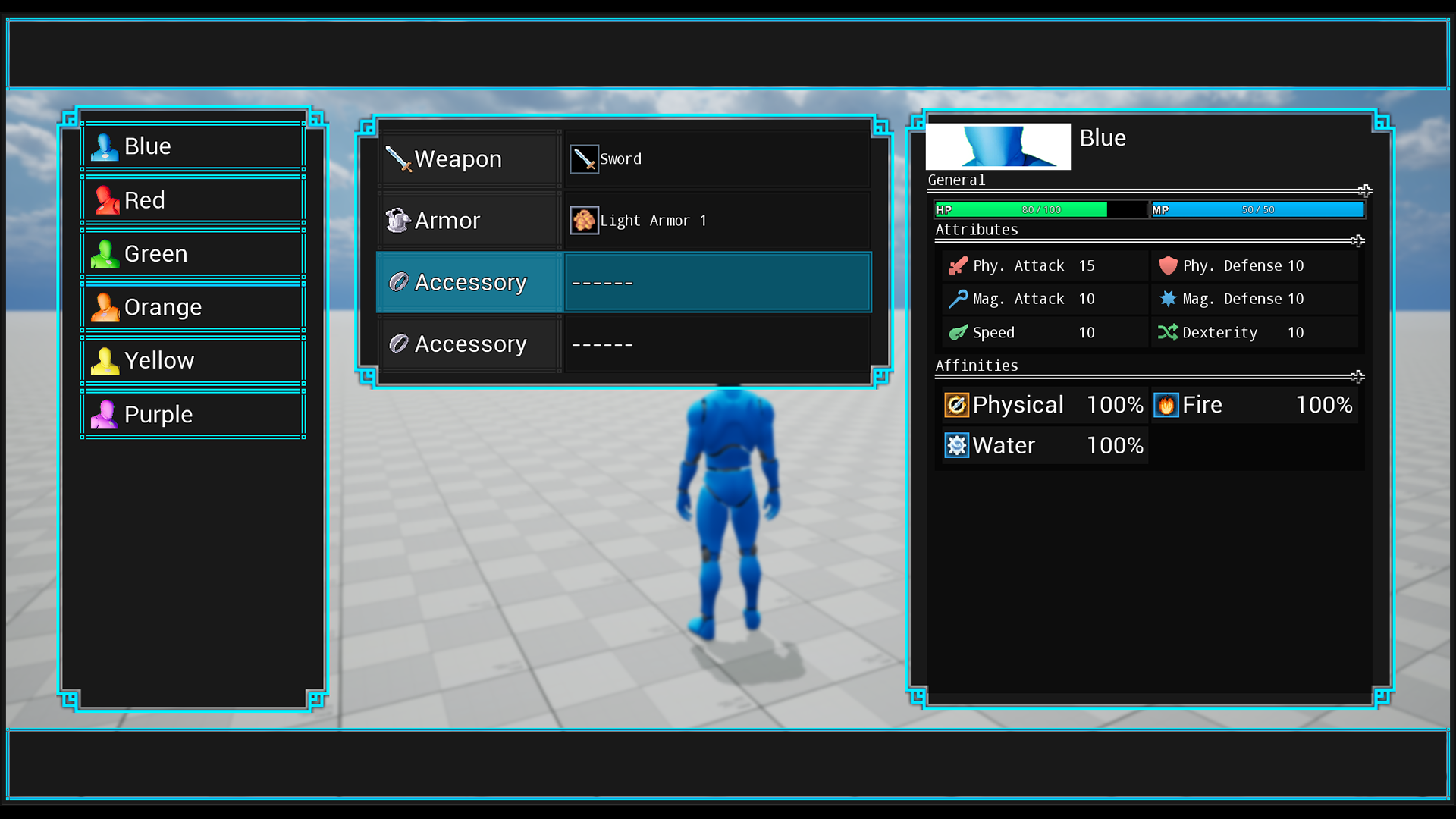Click the empty highlighted accessory value field
Viewport: 1456px width, 819px height.
(x=718, y=282)
